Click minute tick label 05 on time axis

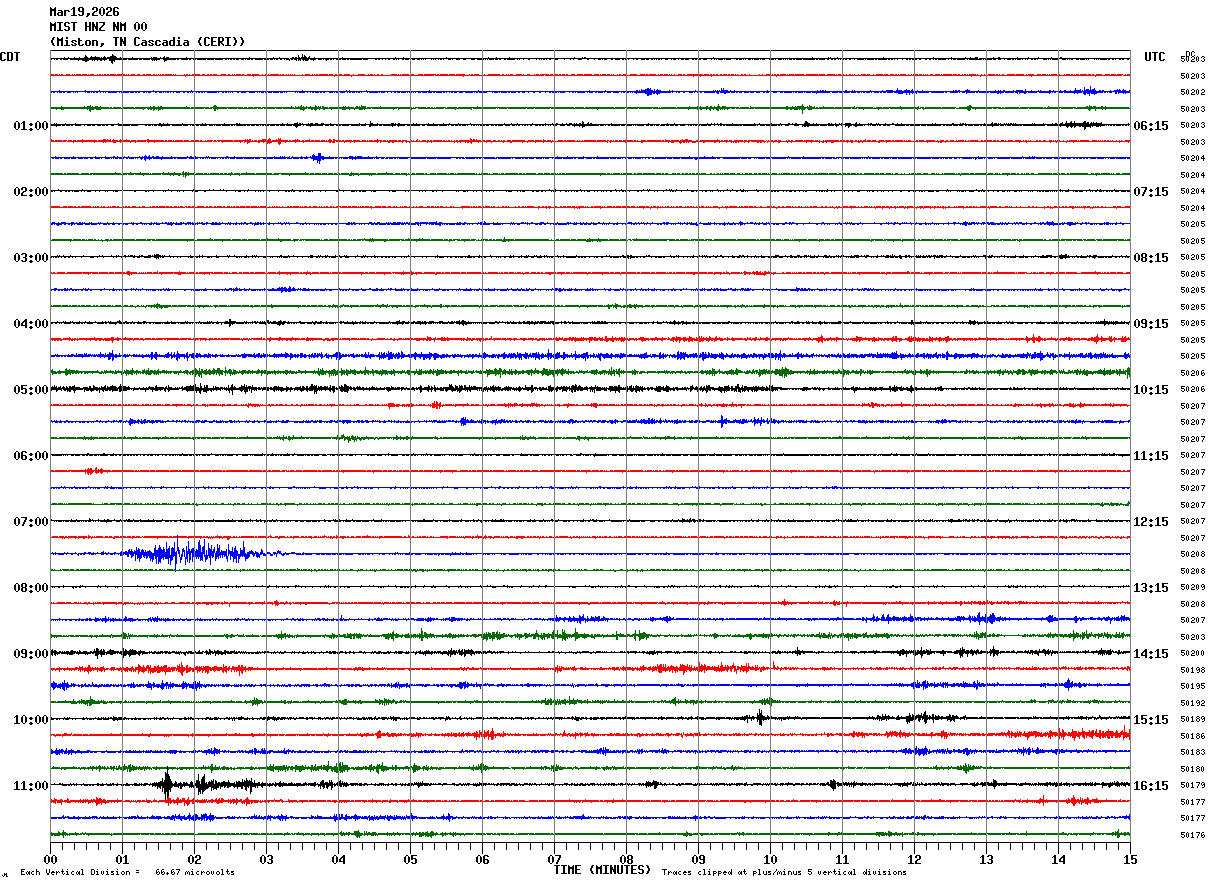(410, 859)
